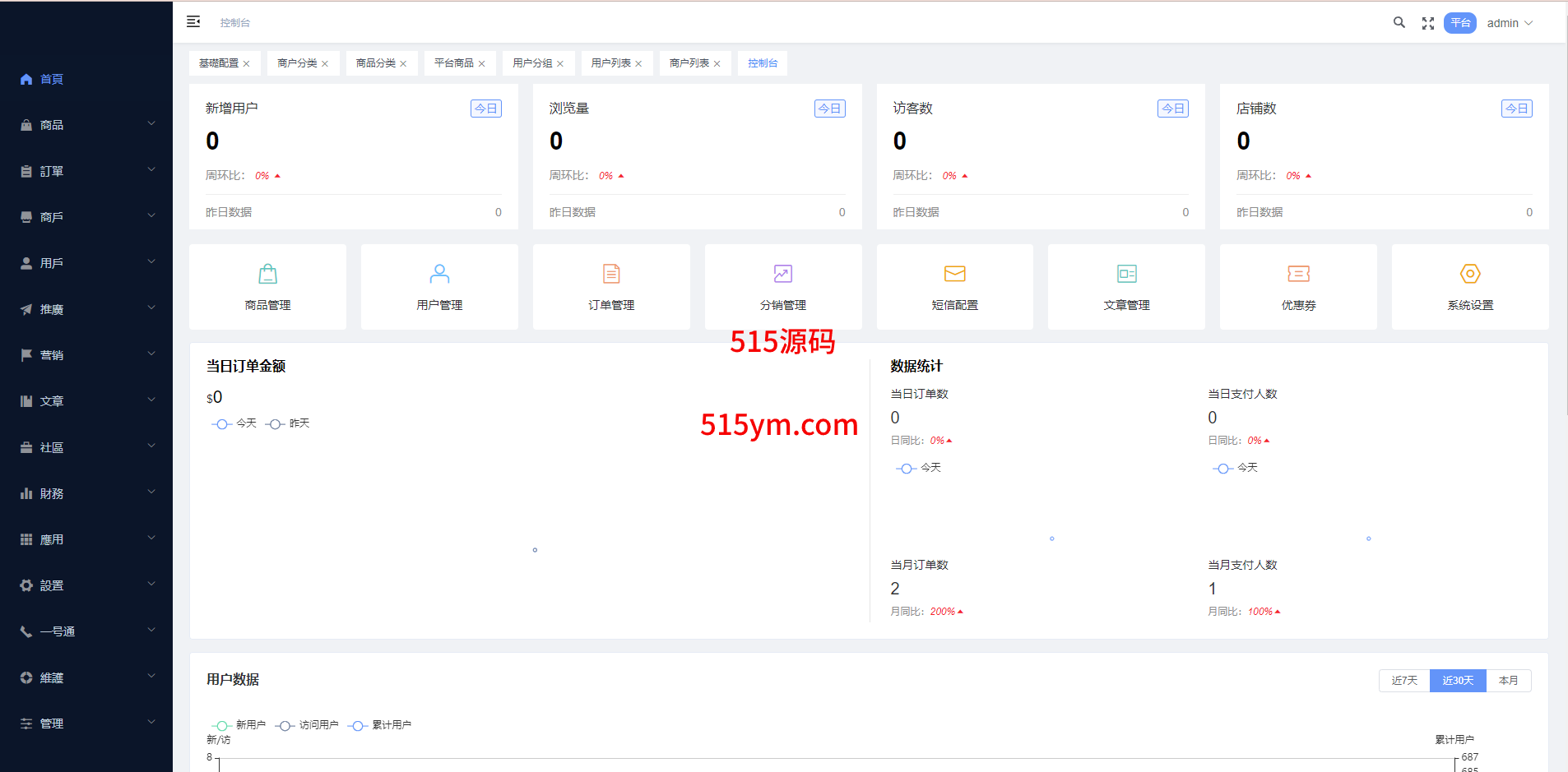Toggle 新用户 legend in user data chart

click(239, 725)
